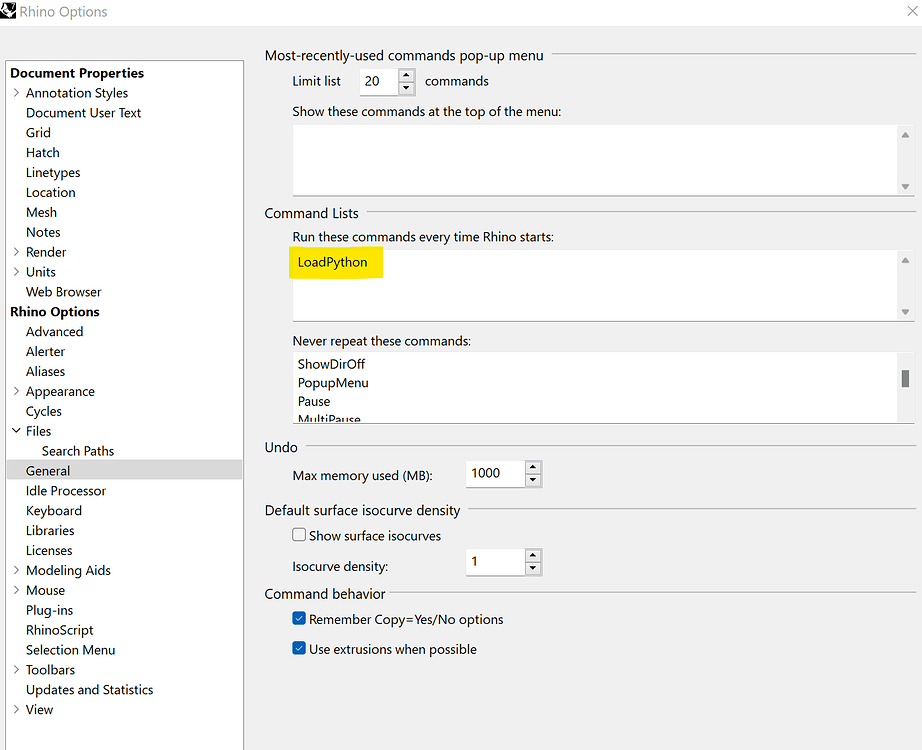Expand the Appearance tree node

[x=16, y=391]
